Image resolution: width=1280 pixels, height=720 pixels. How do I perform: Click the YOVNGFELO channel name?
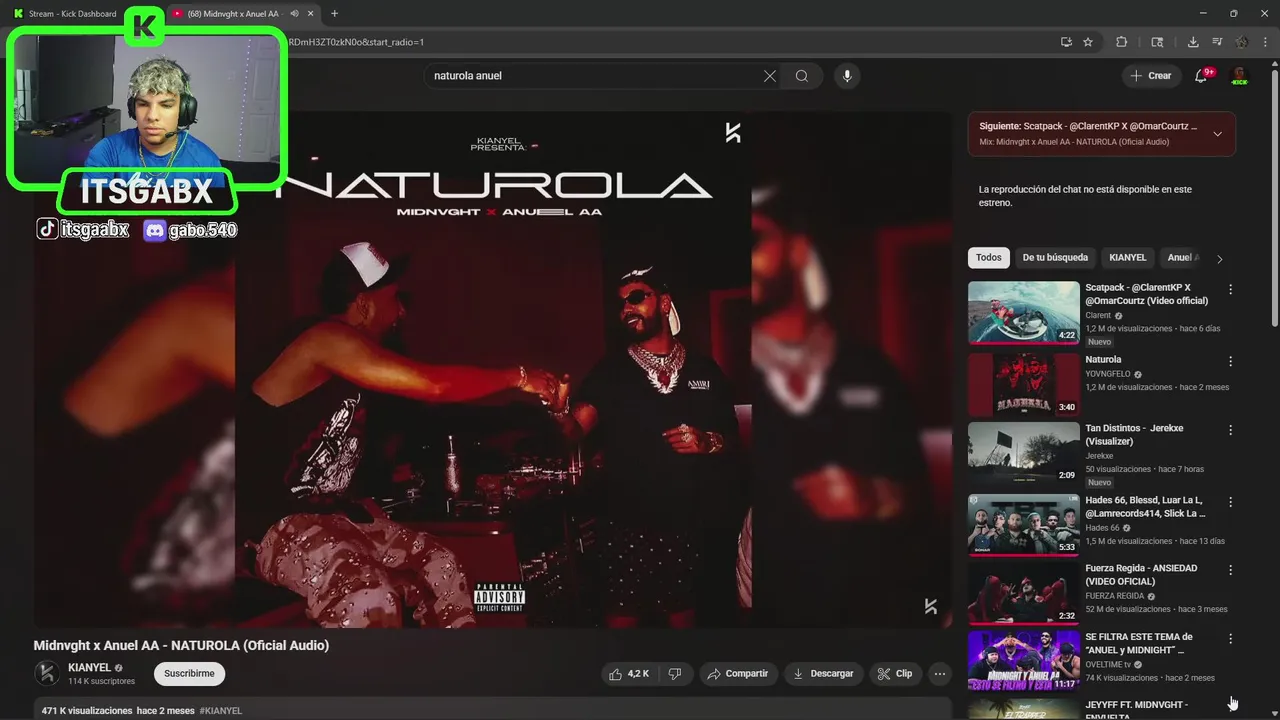click(x=1108, y=374)
